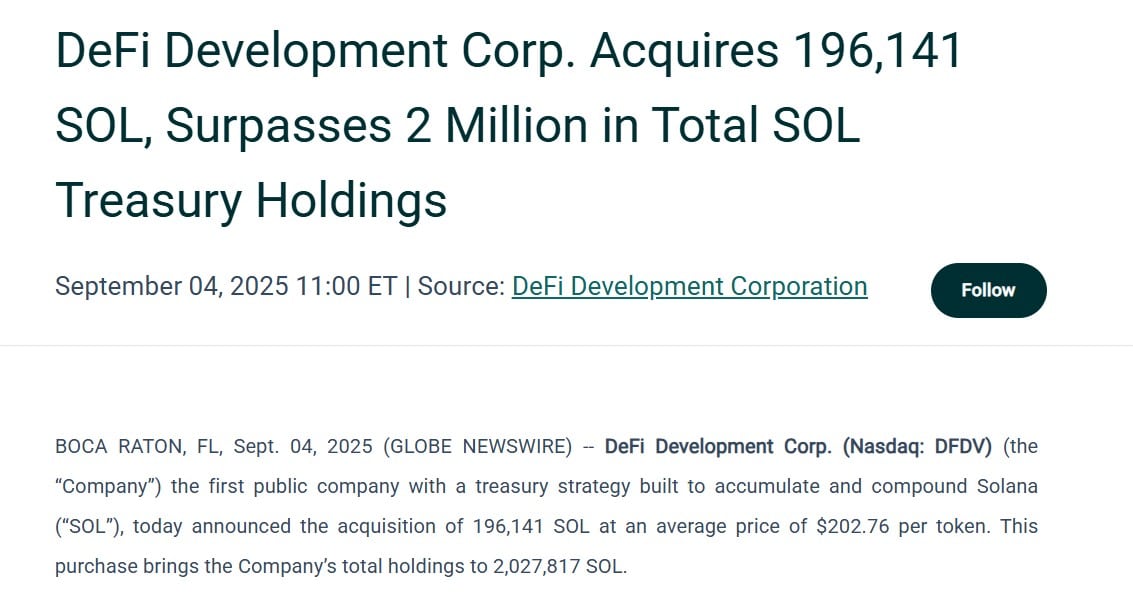
Task: Click the "(GLOBE NEWSWIRE)" text
Action: click(x=477, y=447)
